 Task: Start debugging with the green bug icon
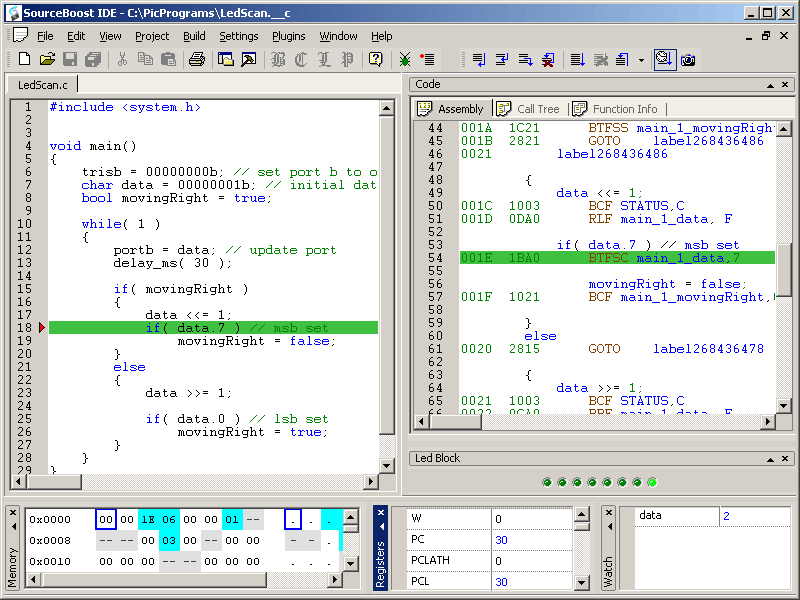pyautogui.click(x=405, y=60)
